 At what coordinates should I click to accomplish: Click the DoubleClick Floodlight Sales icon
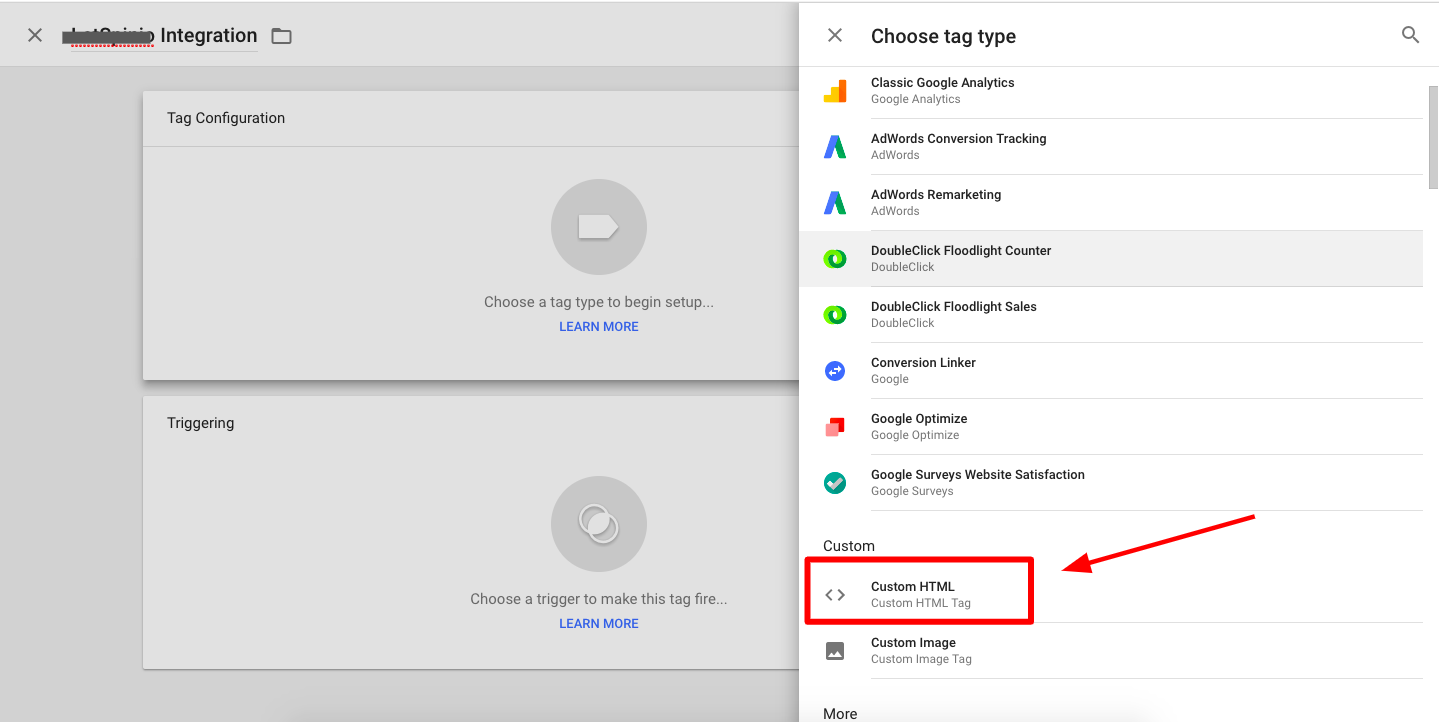click(835, 315)
